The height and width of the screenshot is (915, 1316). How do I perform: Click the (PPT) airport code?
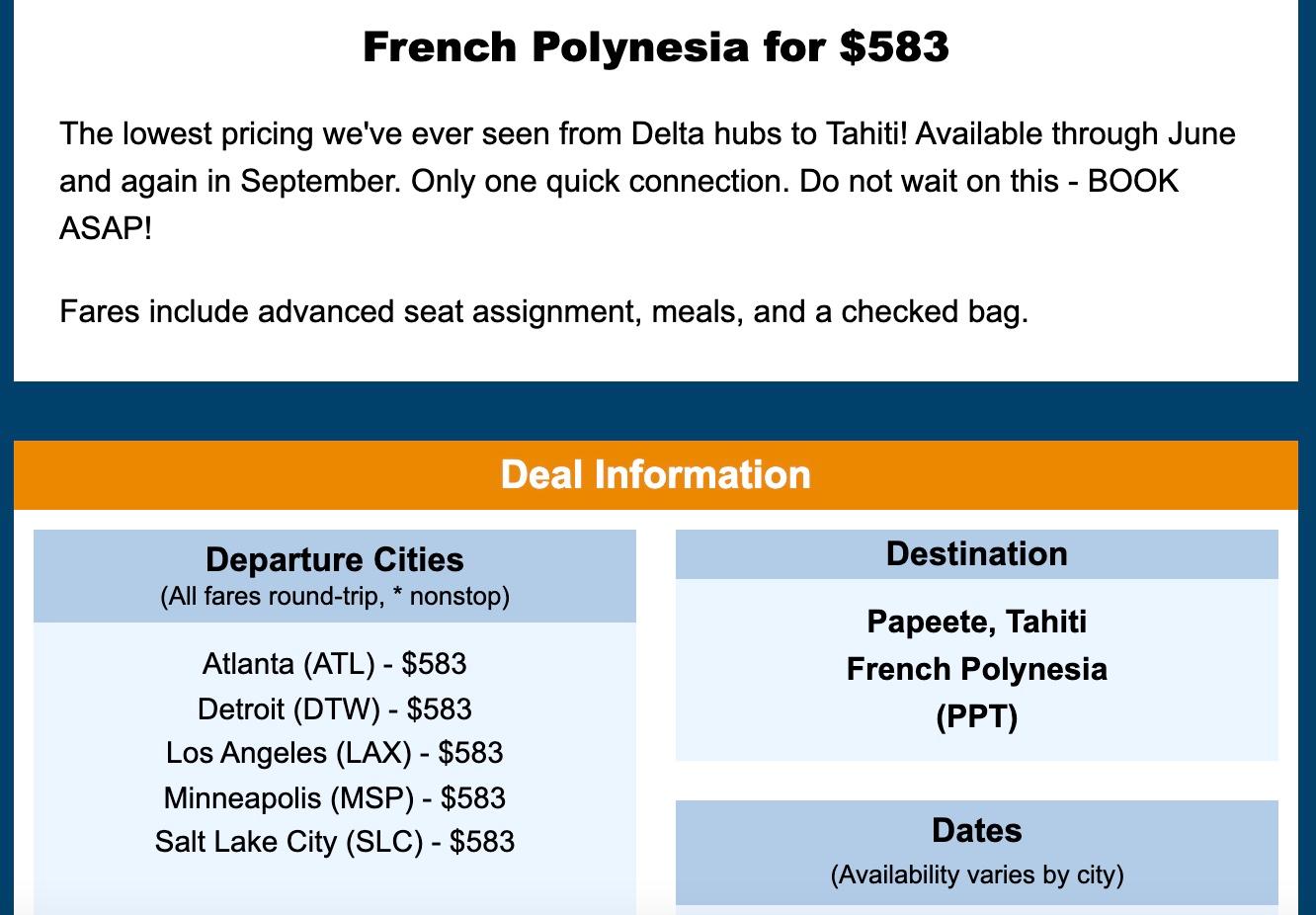click(x=977, y=715)
